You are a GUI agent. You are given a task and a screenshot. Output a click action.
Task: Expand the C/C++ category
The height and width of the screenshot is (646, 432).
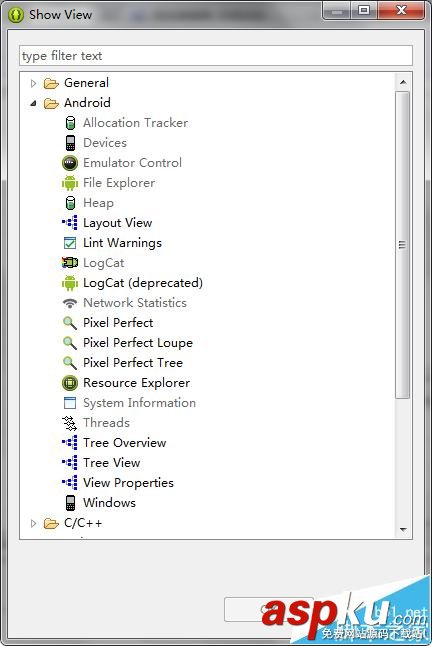tap(33, 523)
